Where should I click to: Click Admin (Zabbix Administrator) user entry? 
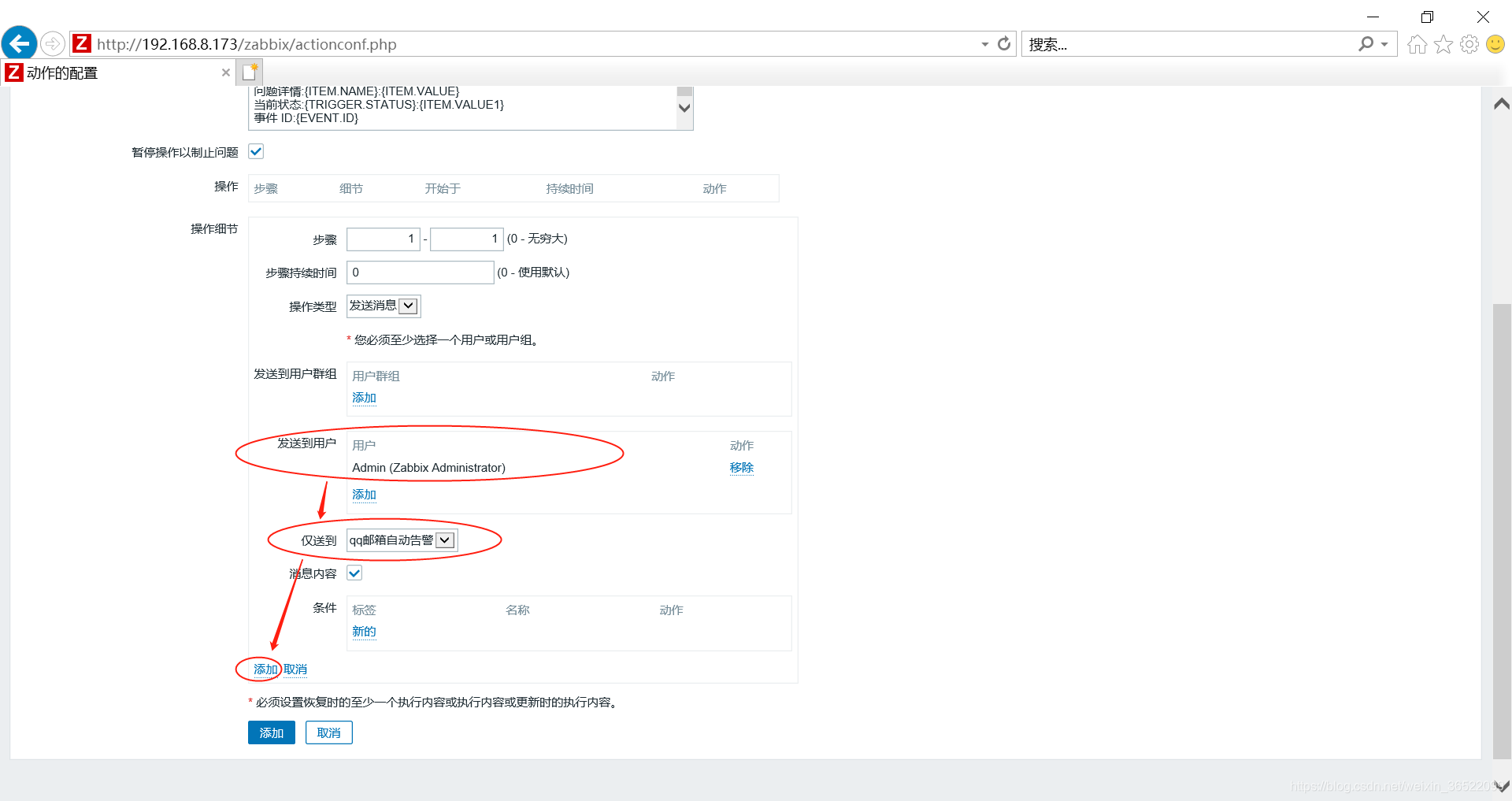point(429,468)
